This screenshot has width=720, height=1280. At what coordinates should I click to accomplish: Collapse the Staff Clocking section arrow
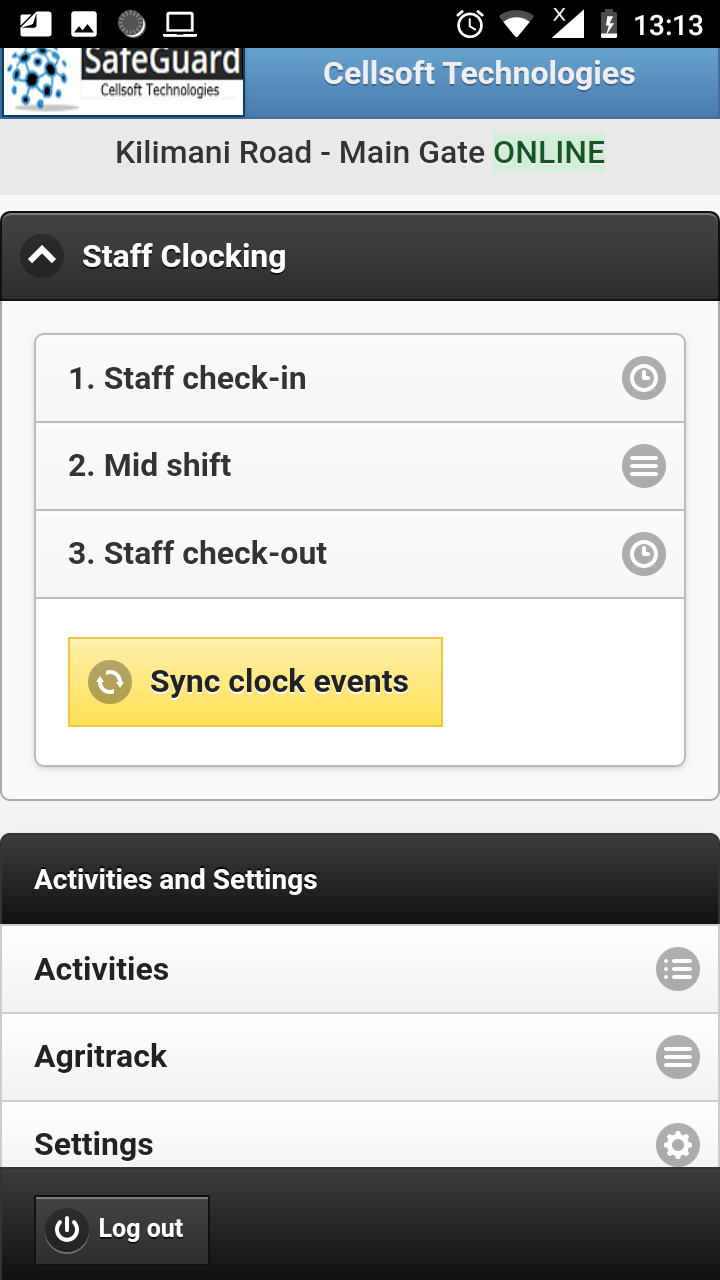tap(42, 256)
